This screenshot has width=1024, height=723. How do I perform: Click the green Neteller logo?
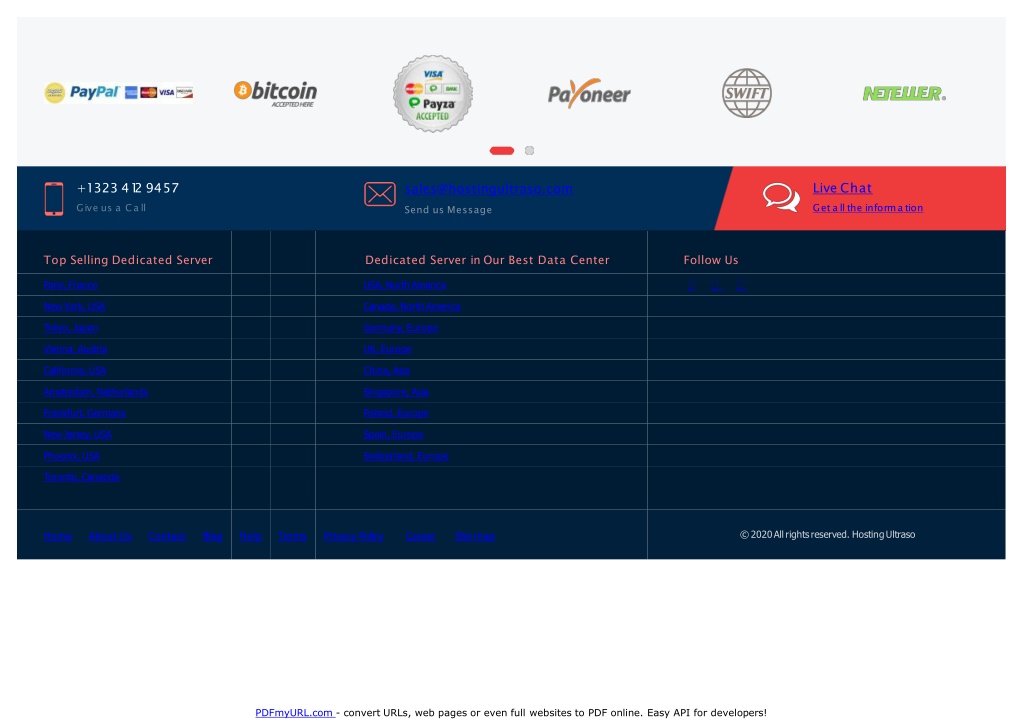904,93
